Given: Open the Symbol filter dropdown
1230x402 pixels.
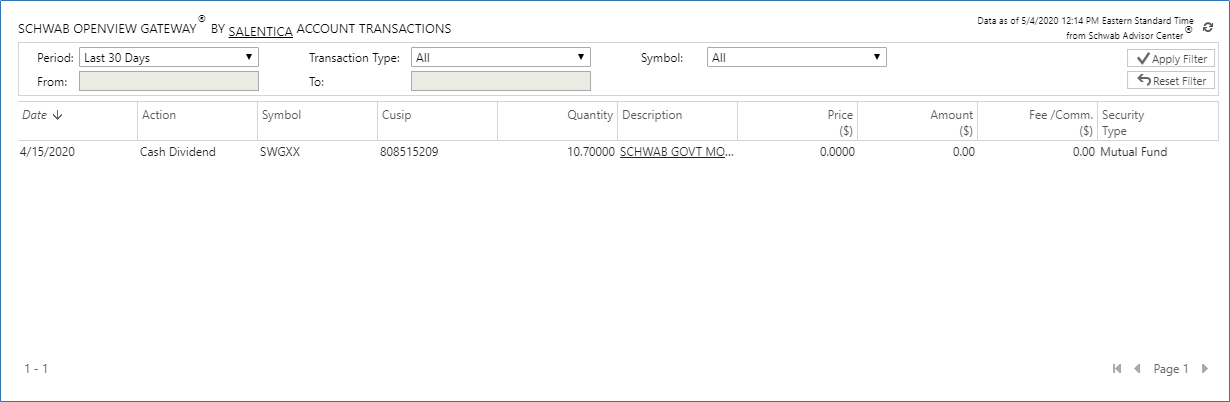Looking at the screenshot, I should [797, 58].
